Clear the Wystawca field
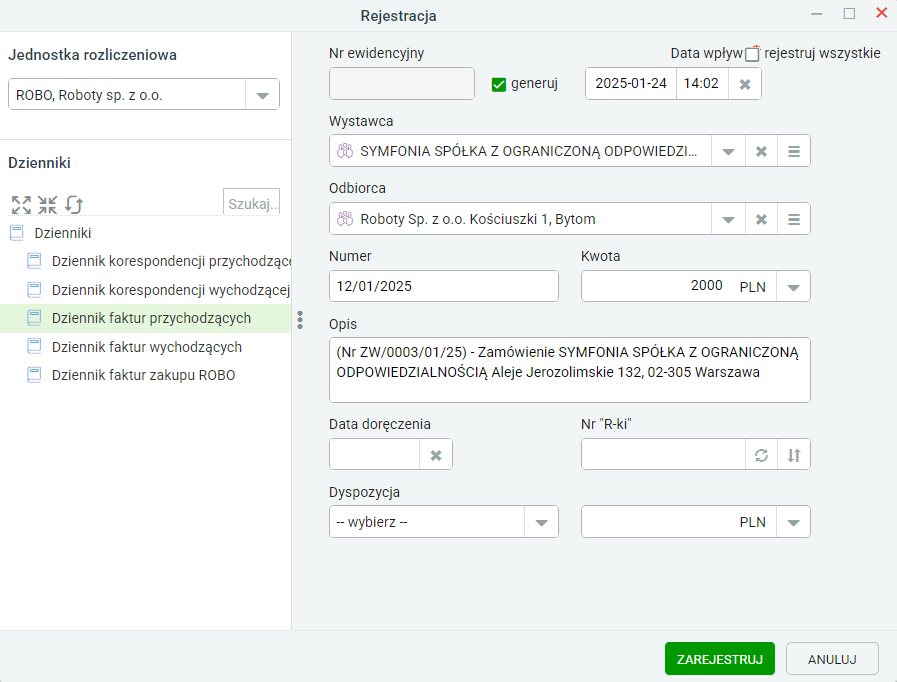The height and width of the screenshot is (682, 897). pos(761,152)
